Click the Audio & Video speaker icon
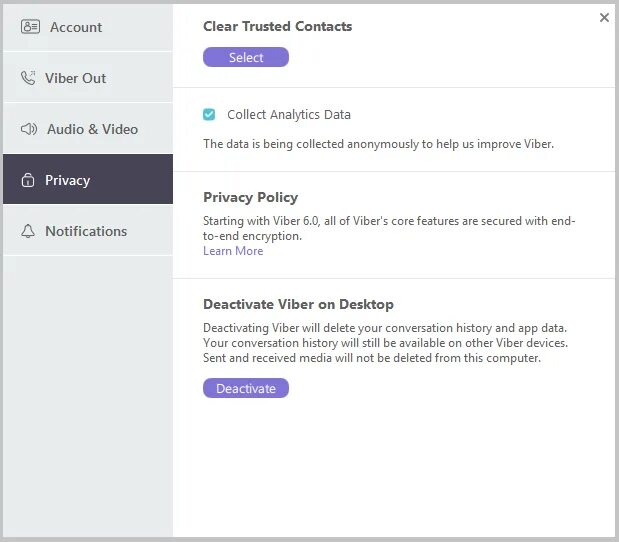 click(29, 129)
